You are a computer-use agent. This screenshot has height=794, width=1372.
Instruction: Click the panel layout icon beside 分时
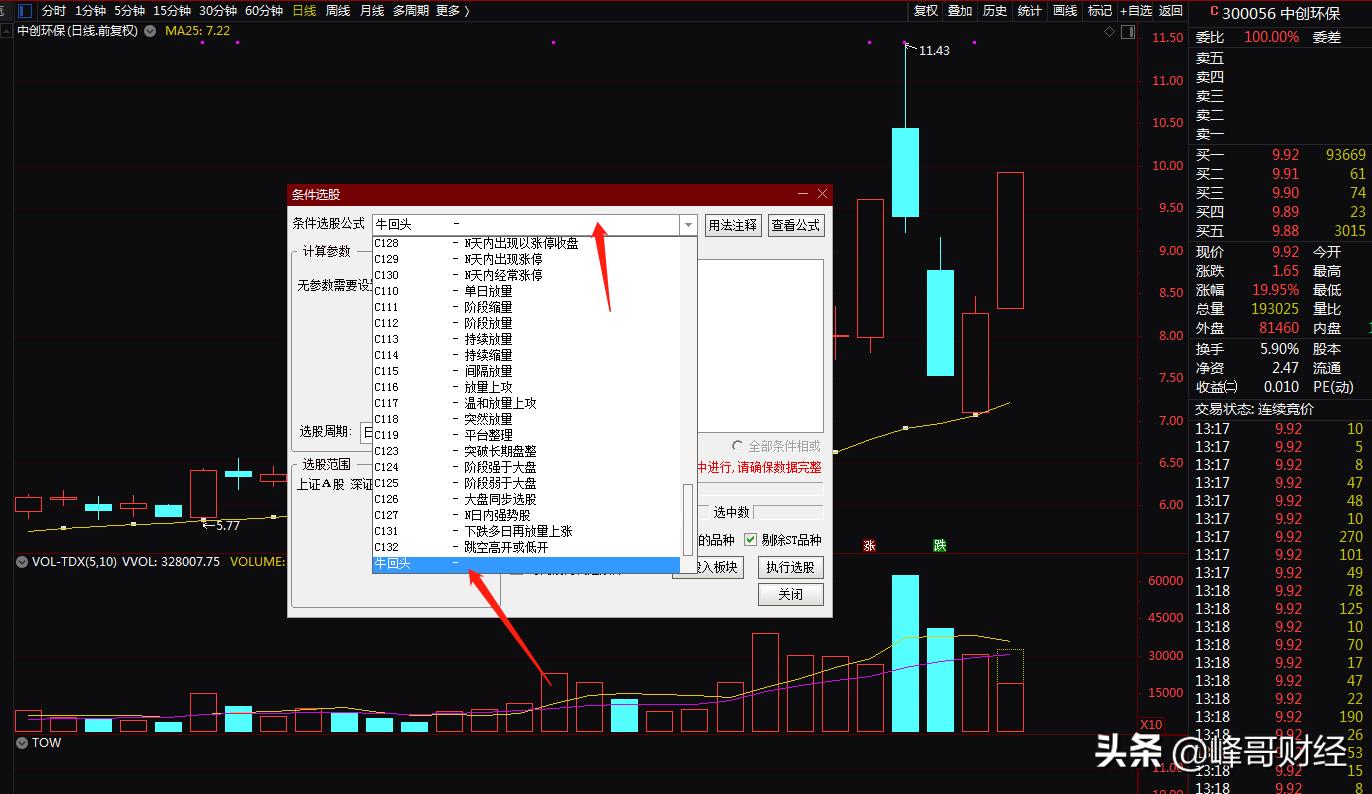coord(25,10)
